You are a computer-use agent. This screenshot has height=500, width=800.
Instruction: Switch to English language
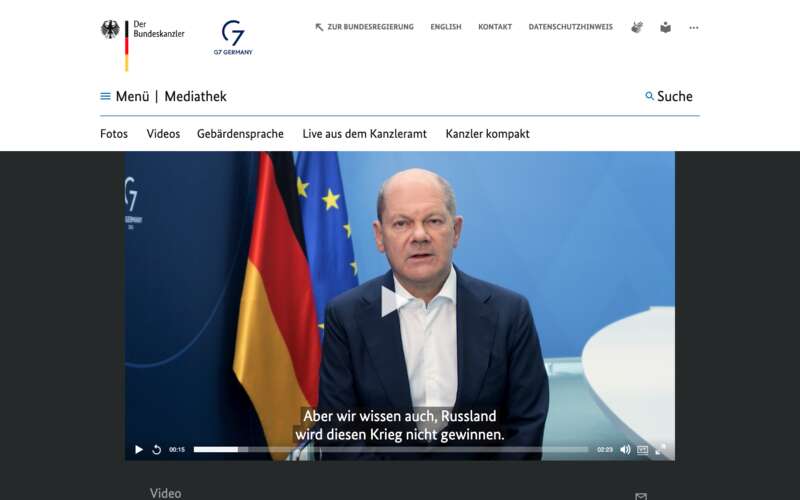446,27
